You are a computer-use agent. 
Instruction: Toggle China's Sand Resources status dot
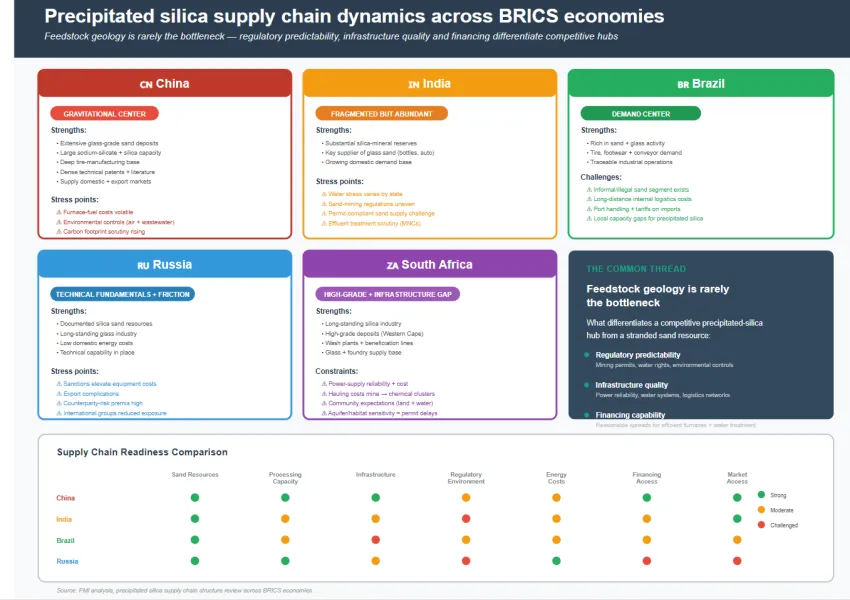tap(196, 497)
